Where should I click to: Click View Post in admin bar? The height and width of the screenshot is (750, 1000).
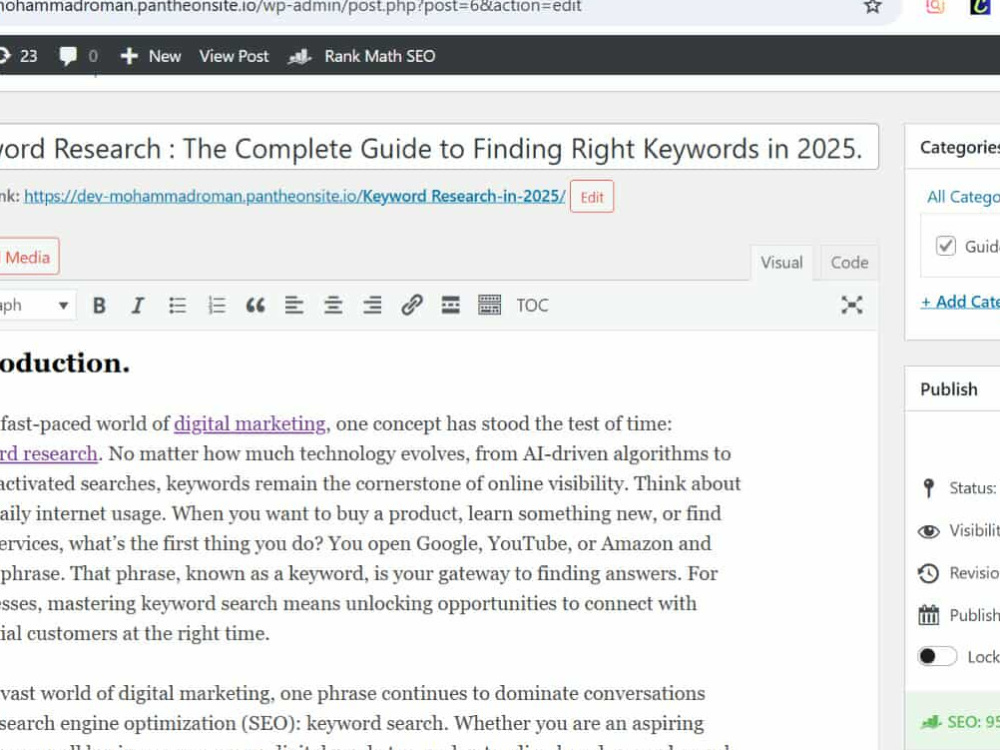pyautogui.click(x=234, y=56)
